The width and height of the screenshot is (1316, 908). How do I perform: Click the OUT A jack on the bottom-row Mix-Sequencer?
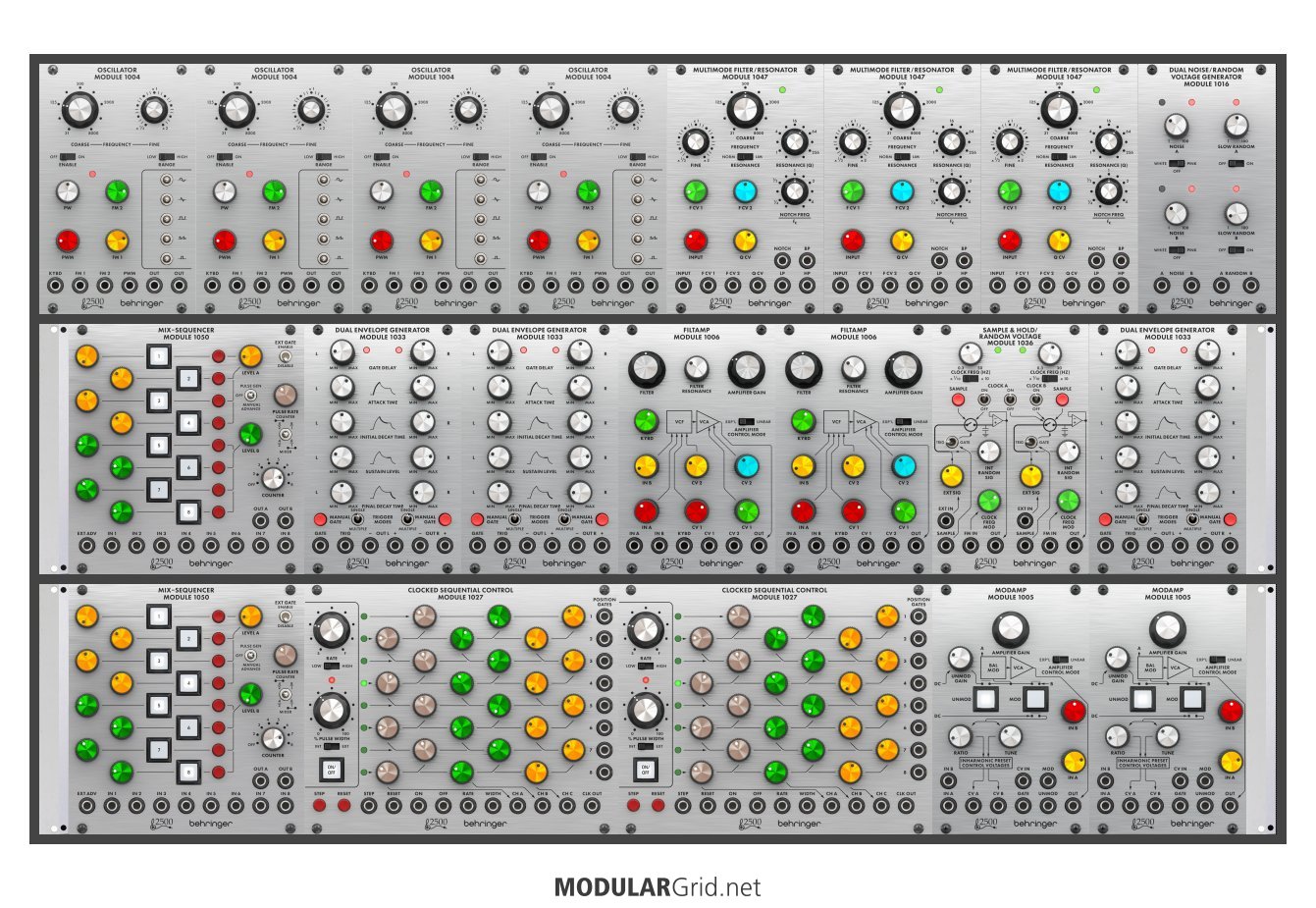tap(260, 781)
